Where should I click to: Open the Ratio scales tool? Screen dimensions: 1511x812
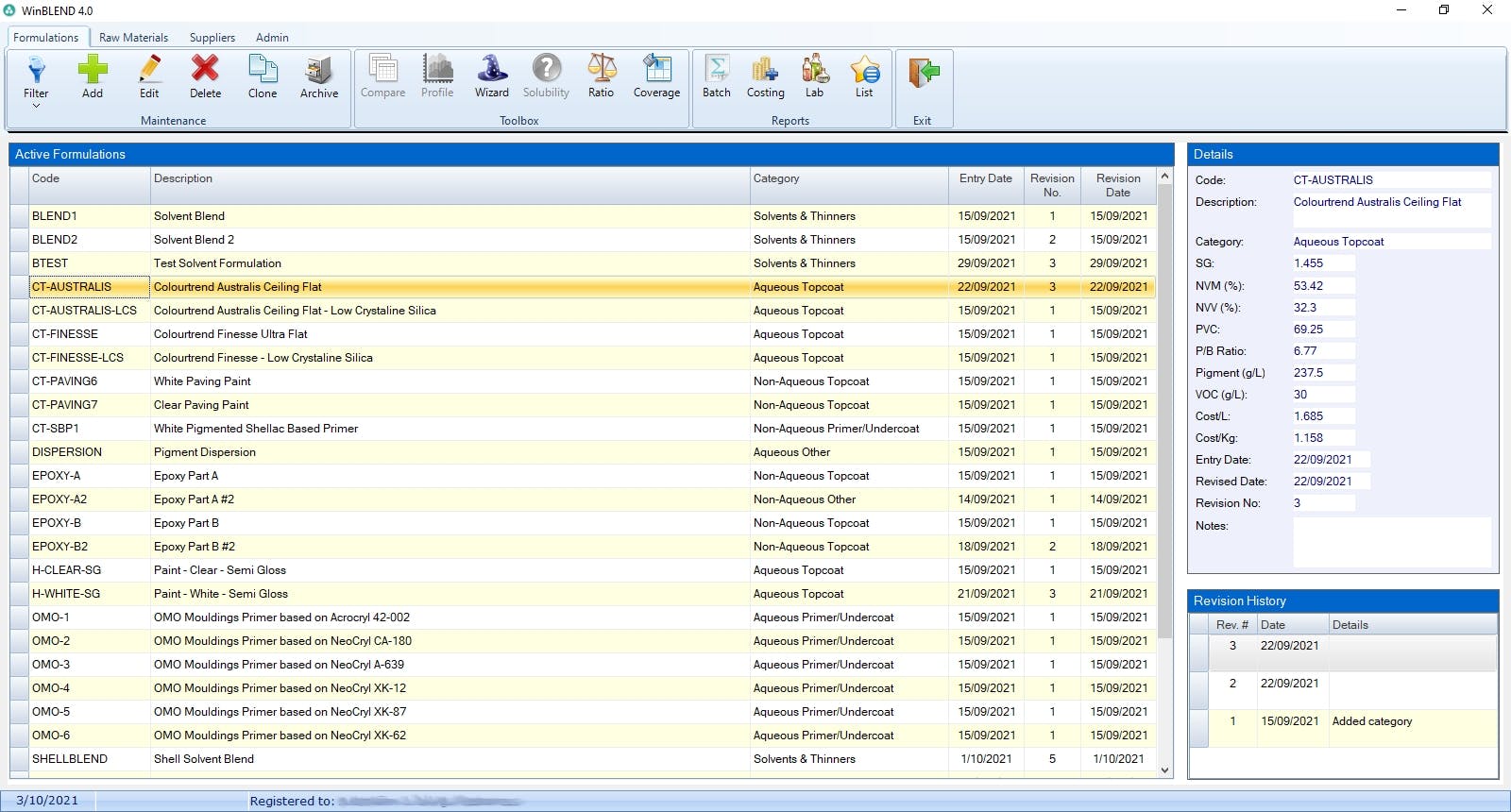601,76
